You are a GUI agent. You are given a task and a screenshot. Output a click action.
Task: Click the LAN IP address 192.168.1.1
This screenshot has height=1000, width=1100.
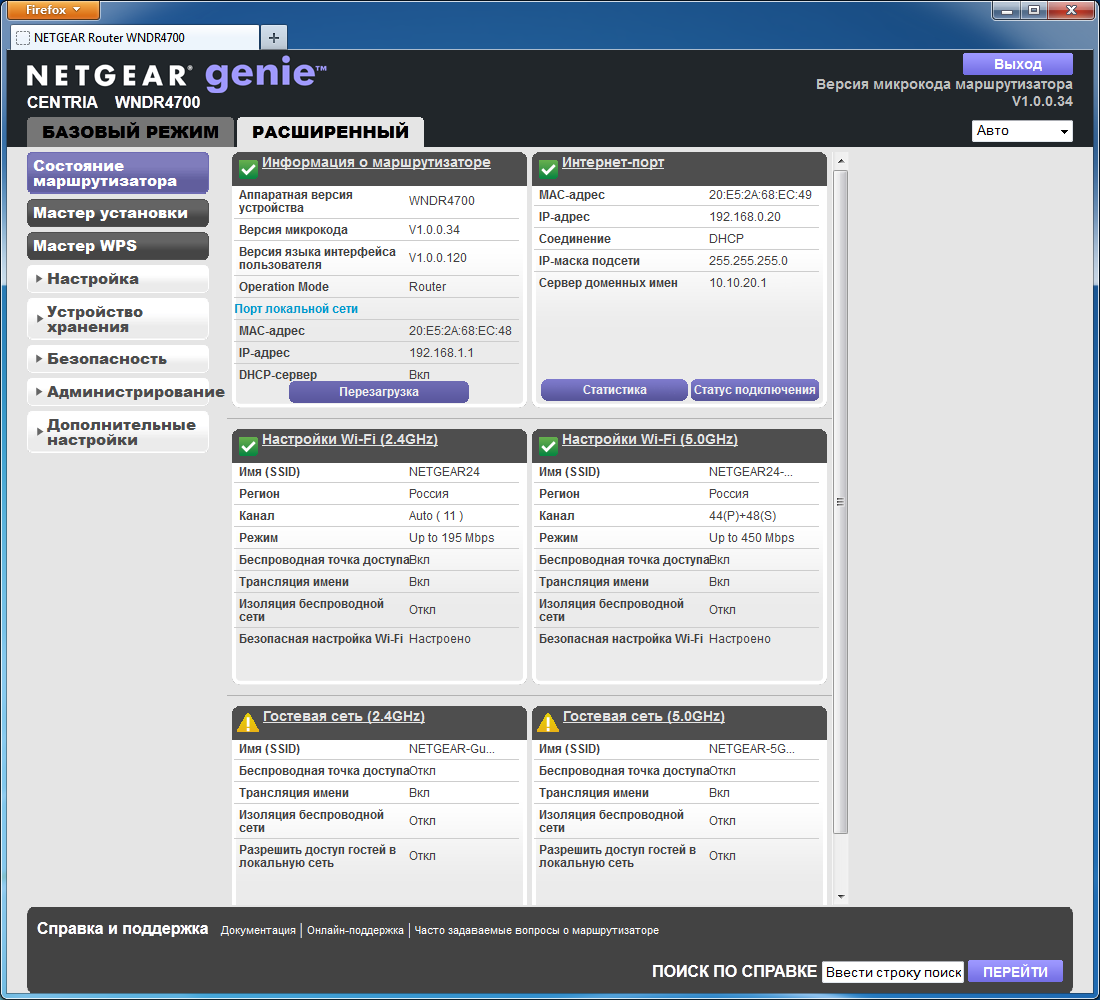pos(441,352)
